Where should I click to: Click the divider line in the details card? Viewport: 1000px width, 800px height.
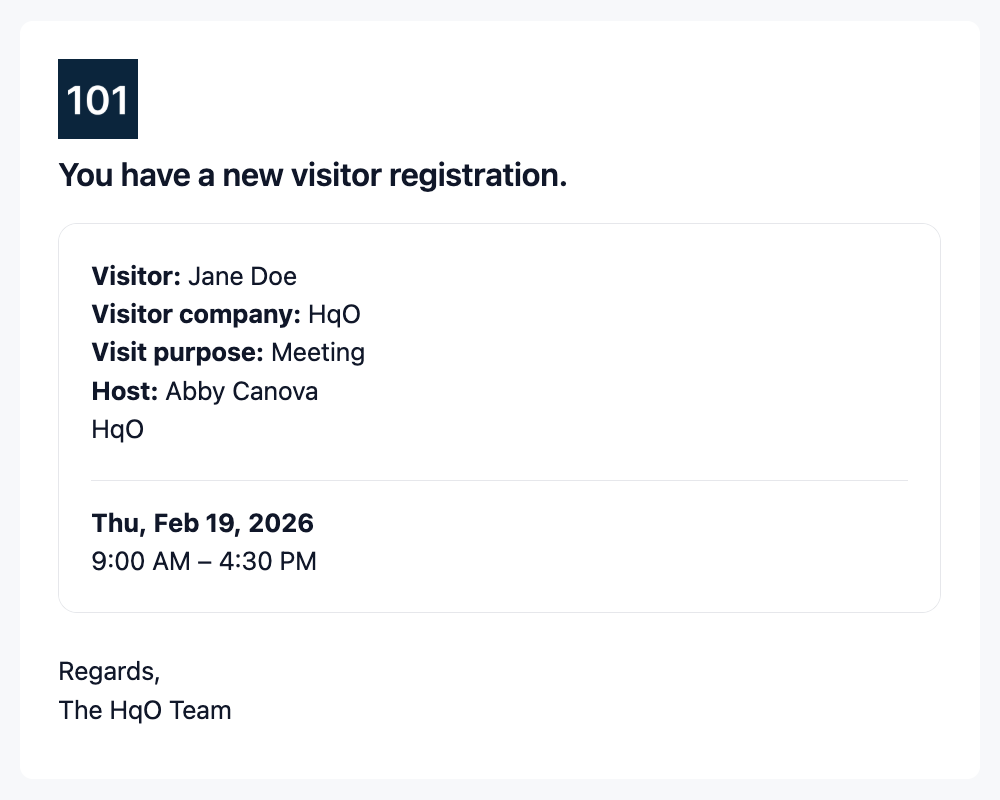(x=499, y=480)
